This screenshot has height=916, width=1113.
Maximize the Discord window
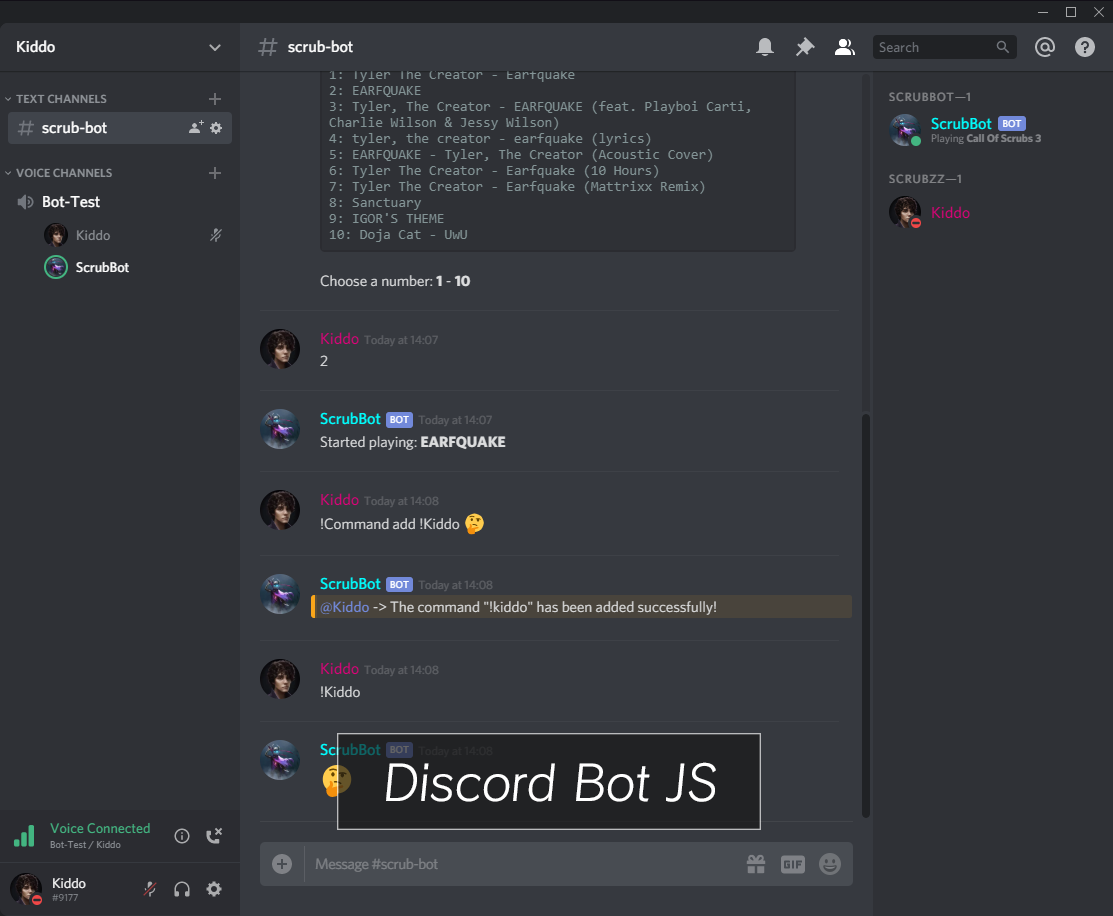[x=1070, y=11]
